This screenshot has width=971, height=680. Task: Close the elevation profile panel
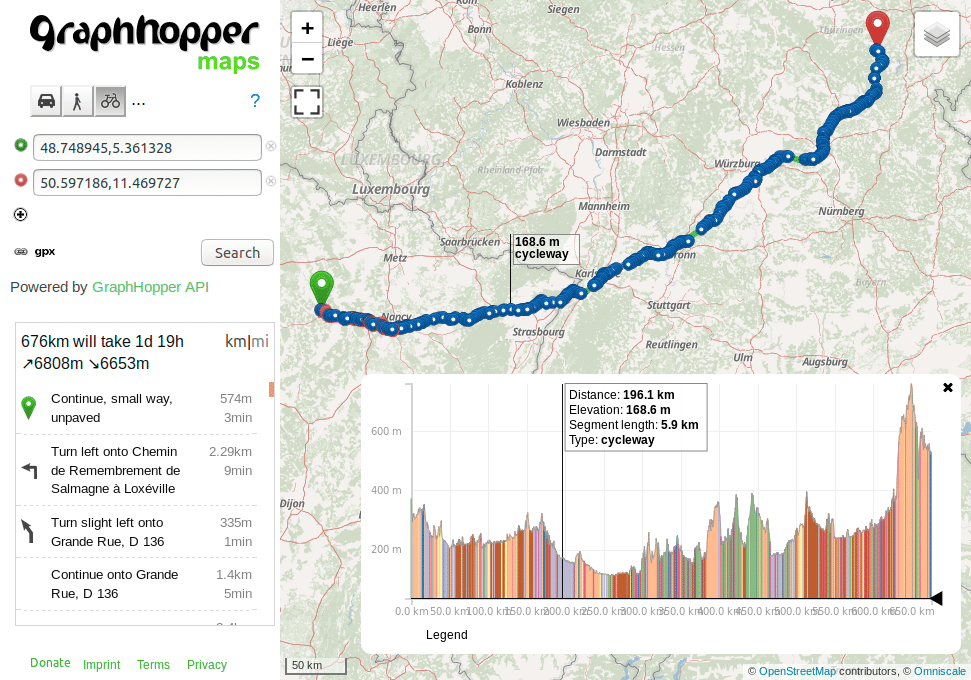coord(948,387)
